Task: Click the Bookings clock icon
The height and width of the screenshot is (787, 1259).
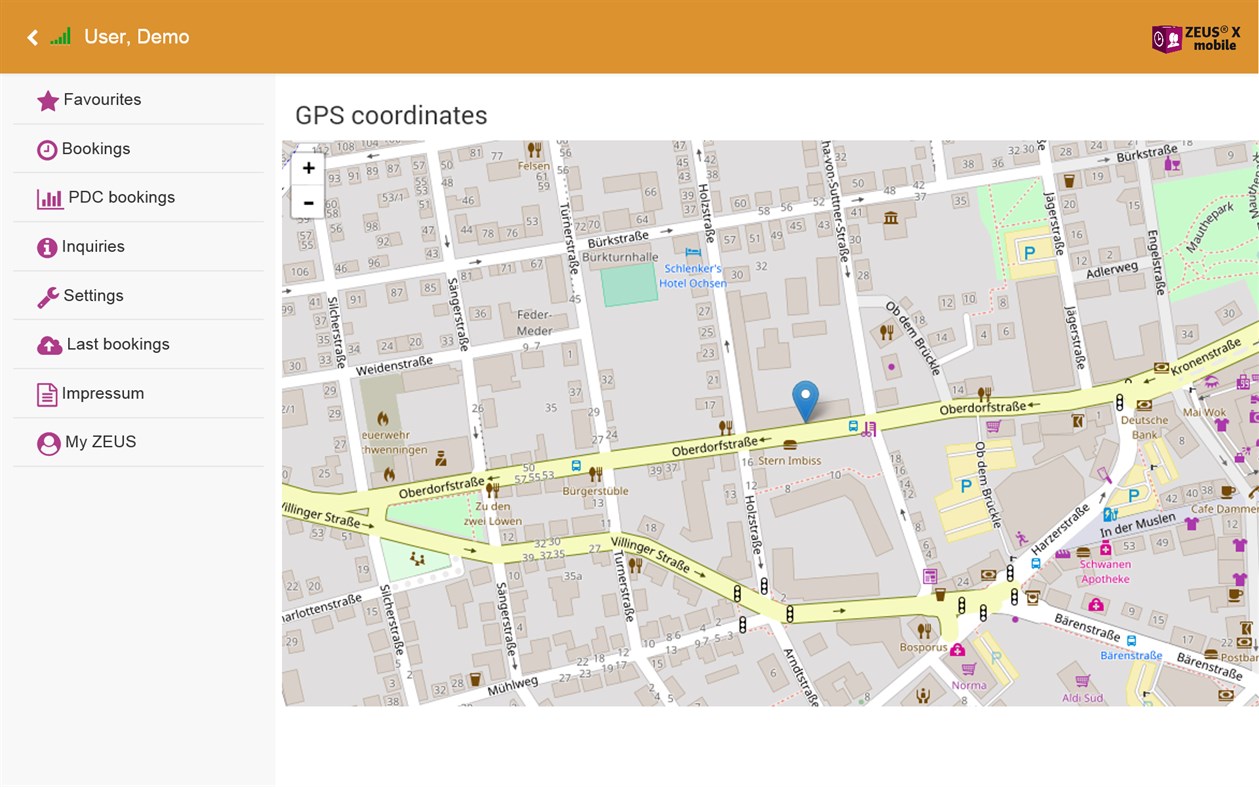Action: (47, 150)
